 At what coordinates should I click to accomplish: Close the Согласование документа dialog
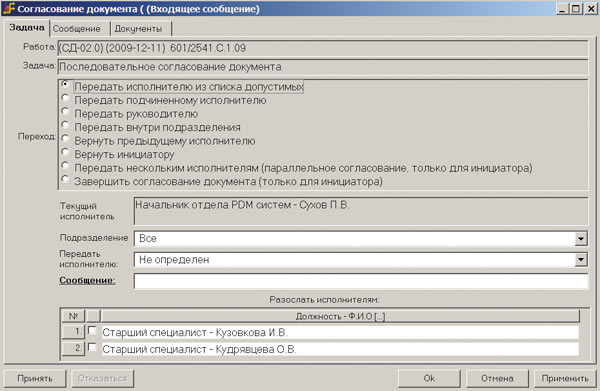[590, 9]
